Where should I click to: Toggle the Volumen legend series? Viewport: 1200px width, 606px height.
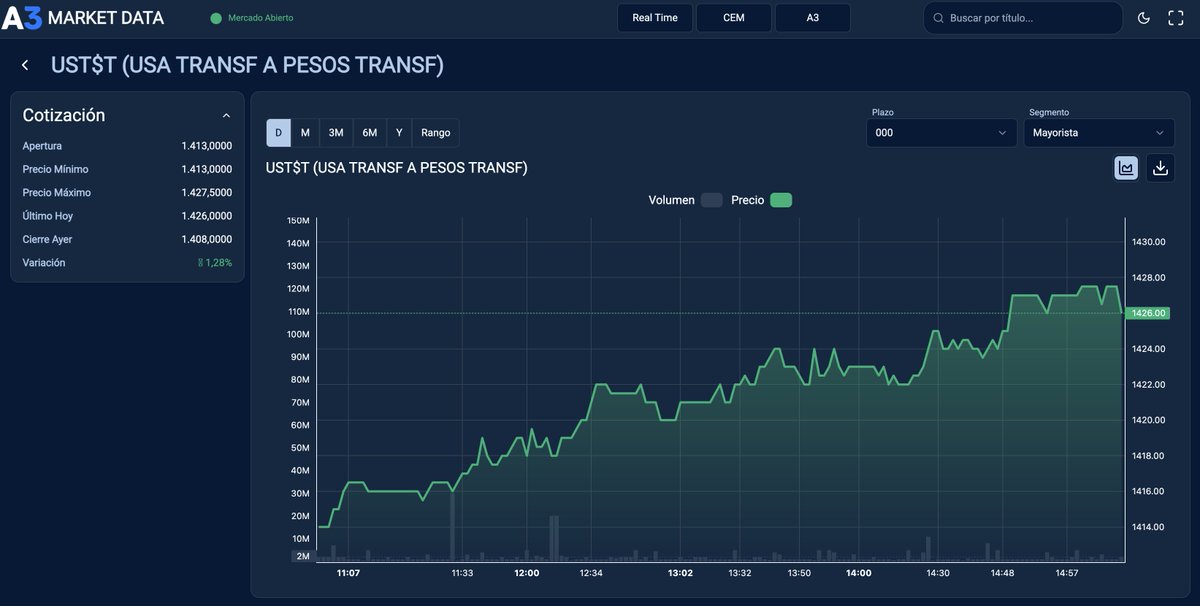pyautogui.click(x=685, y=200)
